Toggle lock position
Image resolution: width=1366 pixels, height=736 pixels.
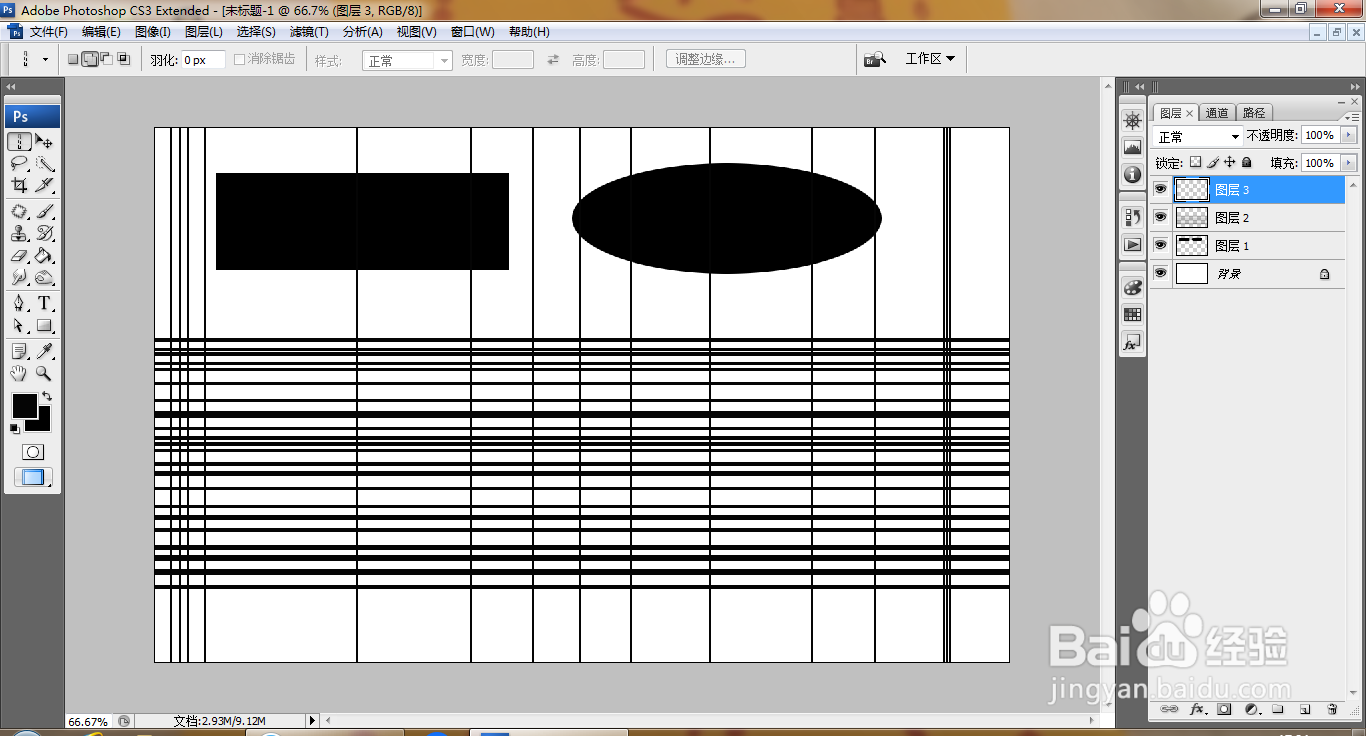coord(1229,162)
